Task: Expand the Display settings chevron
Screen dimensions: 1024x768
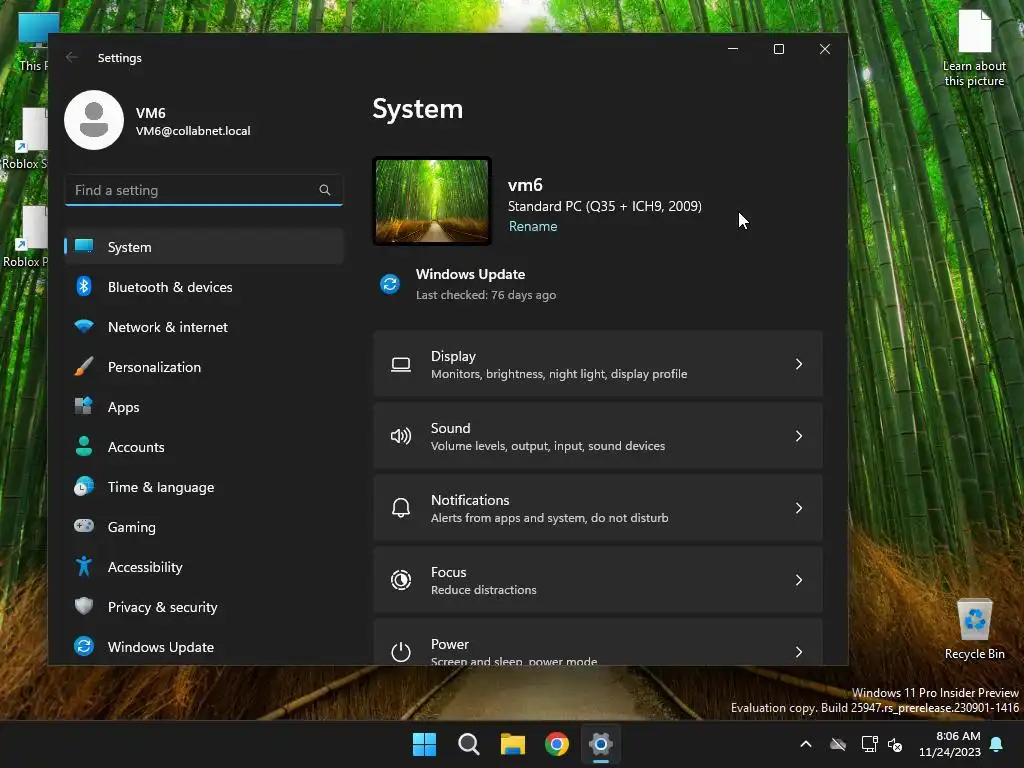Action: pyautogui.click(x=799, y=364)
